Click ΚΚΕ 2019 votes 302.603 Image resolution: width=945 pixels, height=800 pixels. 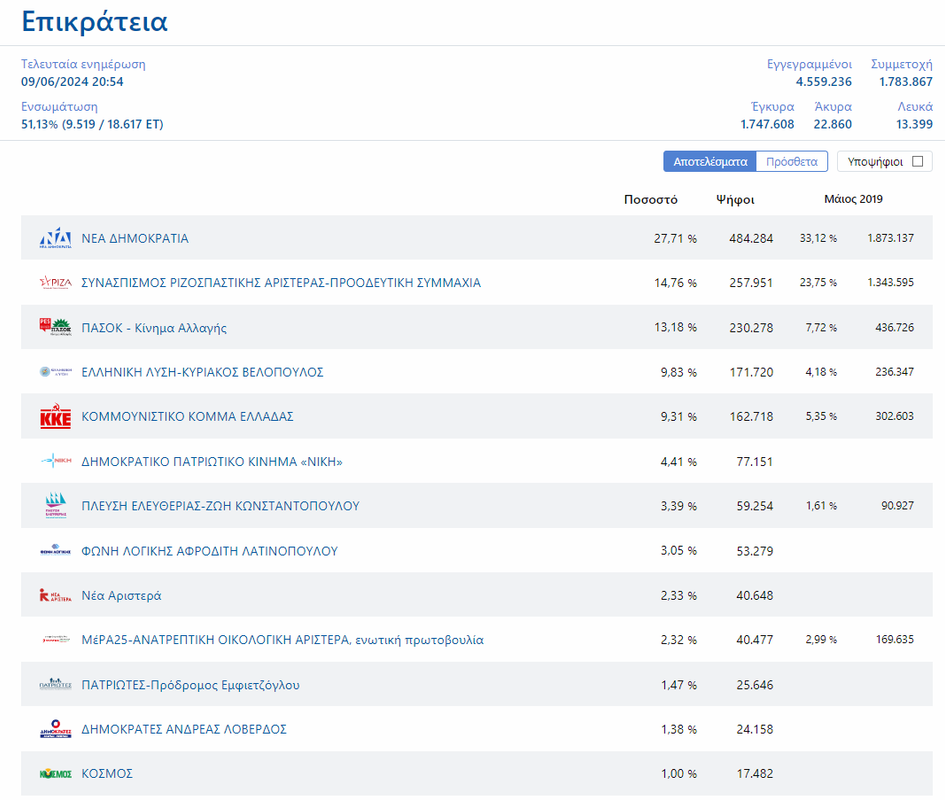894,416
